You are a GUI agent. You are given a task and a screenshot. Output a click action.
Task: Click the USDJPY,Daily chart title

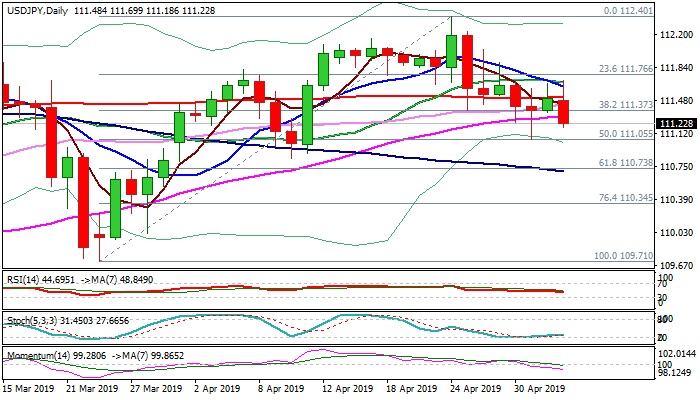tap(40, 8)
